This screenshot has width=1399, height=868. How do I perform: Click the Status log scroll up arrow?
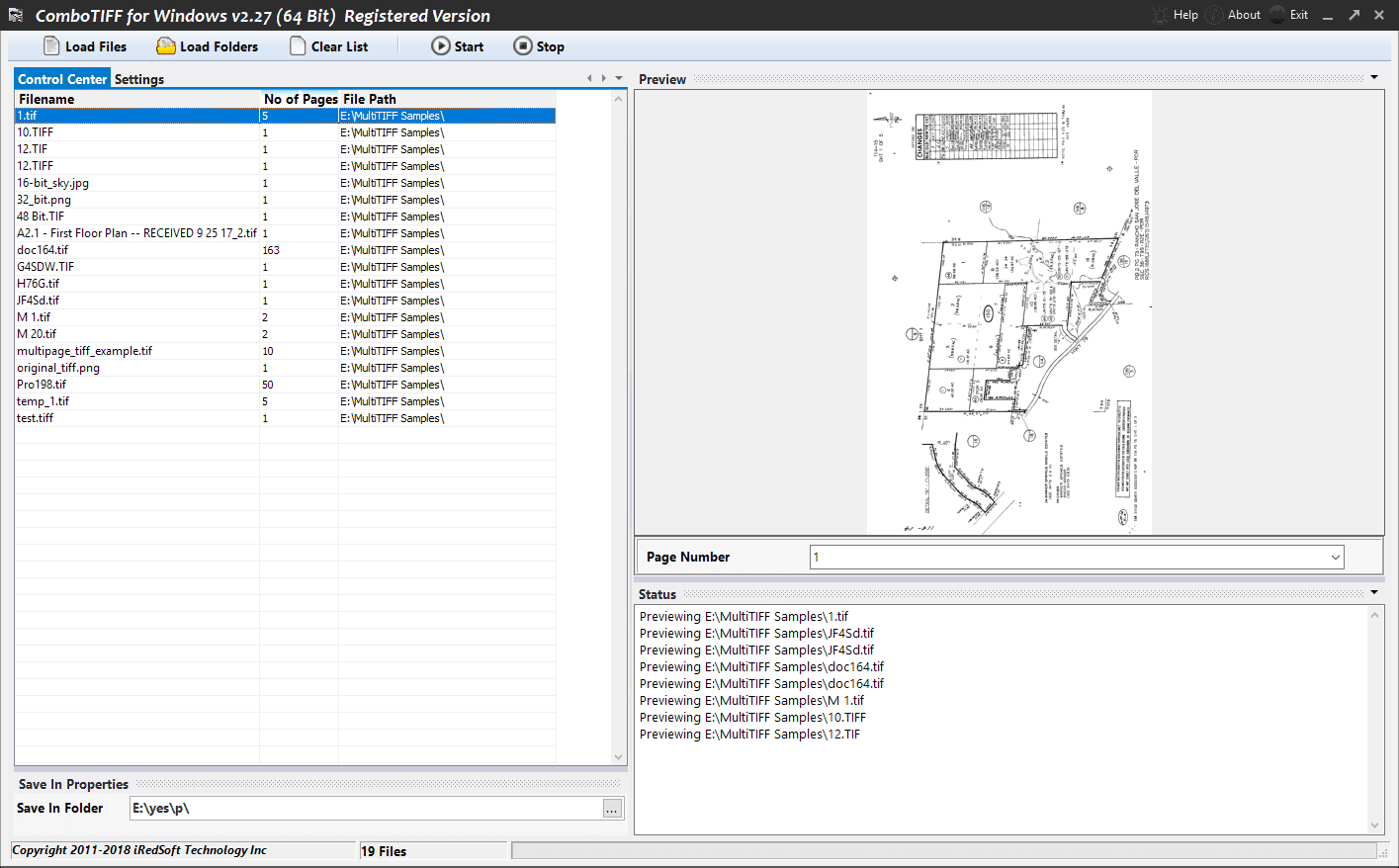[1374, 615]
